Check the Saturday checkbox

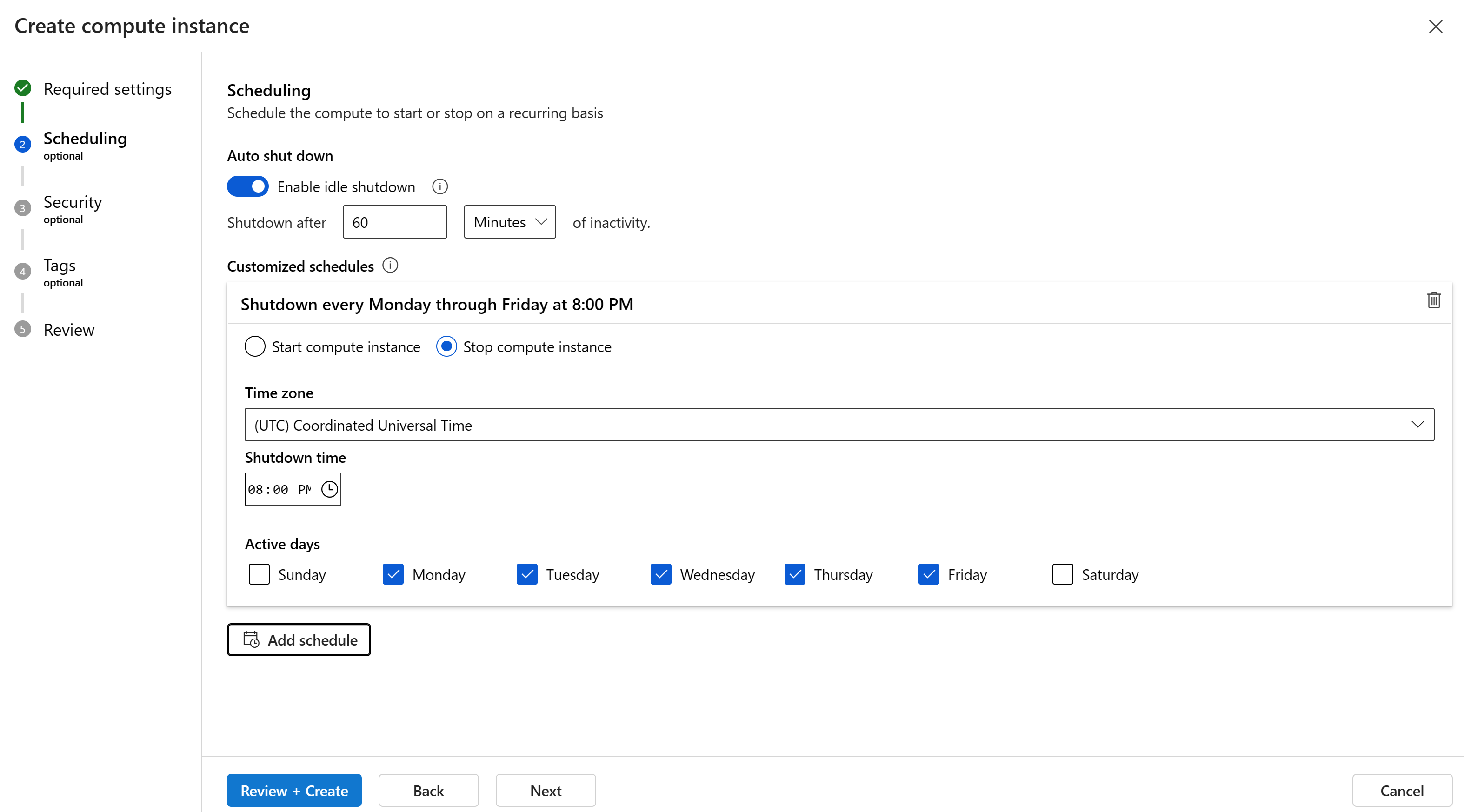[1063, 574]
